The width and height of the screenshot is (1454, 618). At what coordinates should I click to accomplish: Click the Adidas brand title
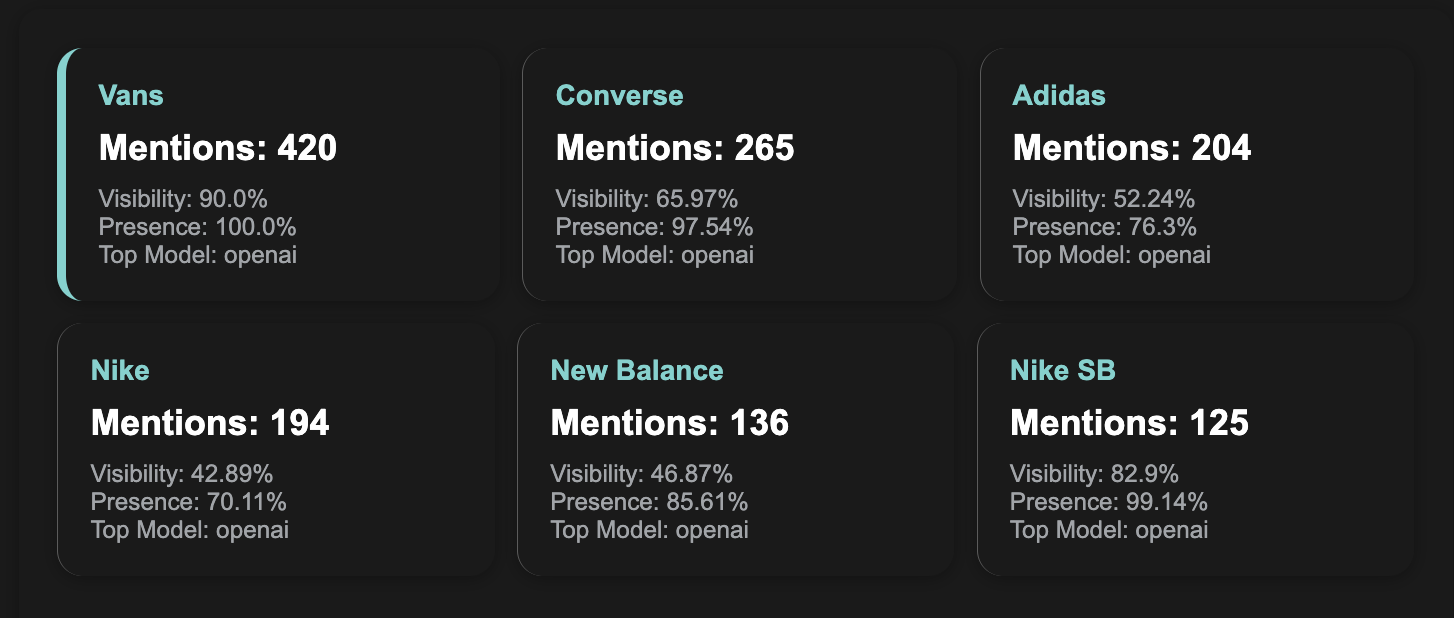click(1059, 96)
